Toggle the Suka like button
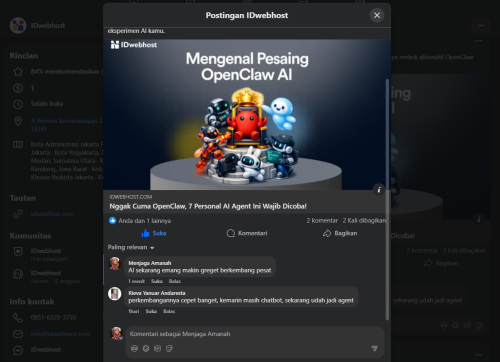Screen dimensions: 500x362 154,233
